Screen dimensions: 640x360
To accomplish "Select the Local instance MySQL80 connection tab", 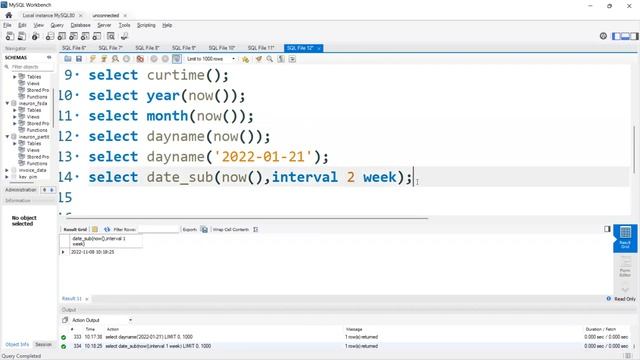I will coord(49,16).
